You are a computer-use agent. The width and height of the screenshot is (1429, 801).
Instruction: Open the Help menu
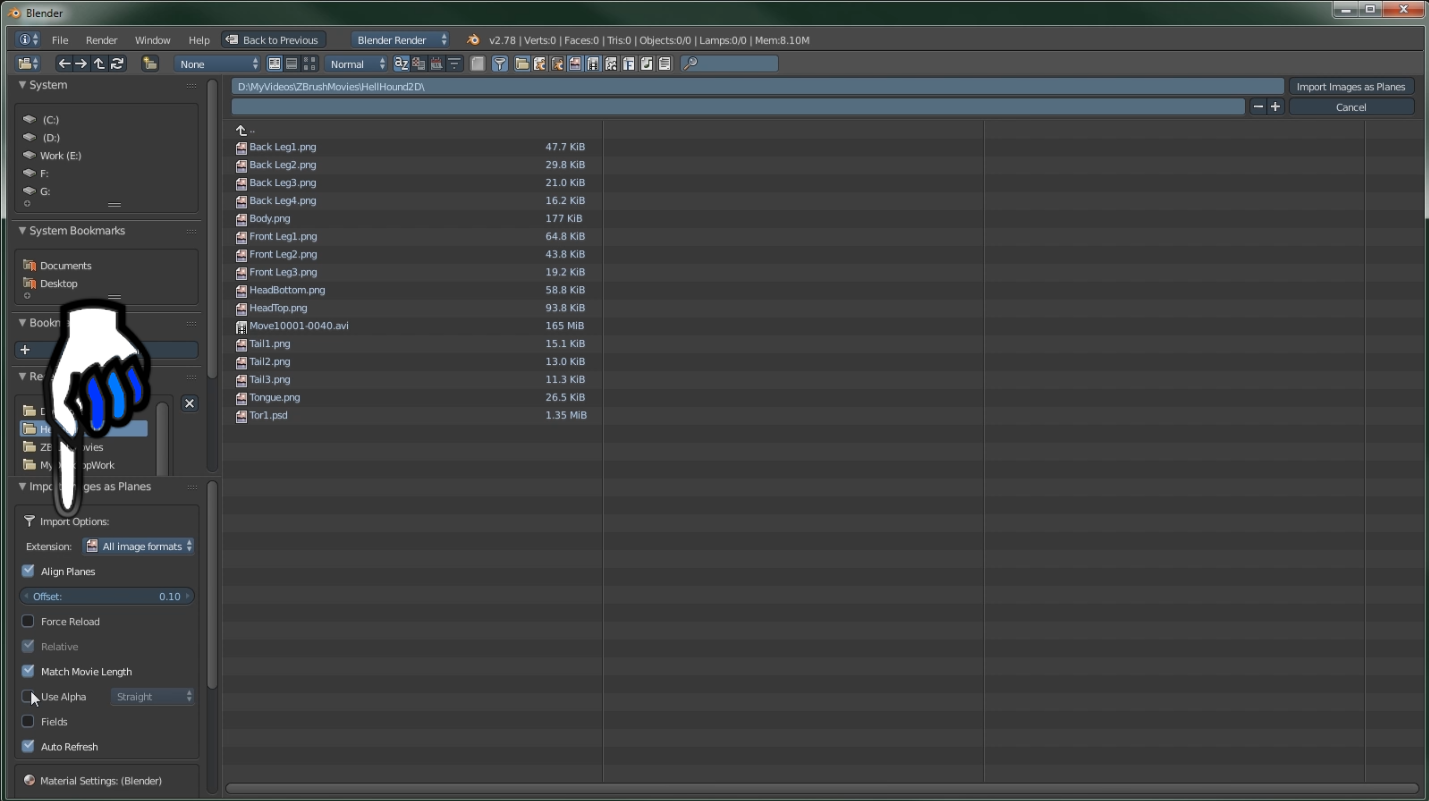[199, 40]
